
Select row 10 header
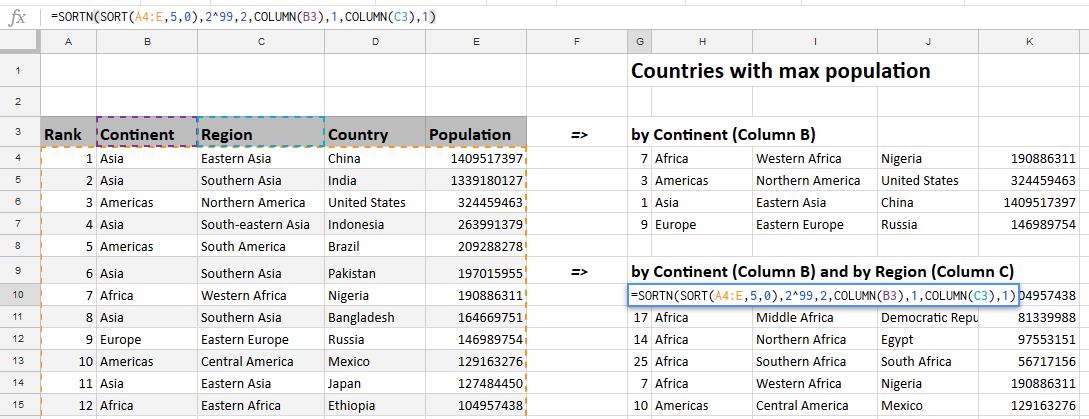[x=20, y=295]
